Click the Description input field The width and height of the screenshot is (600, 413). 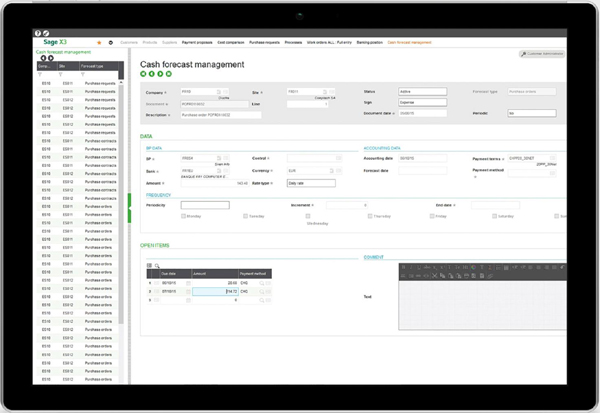tap(221, 115)
